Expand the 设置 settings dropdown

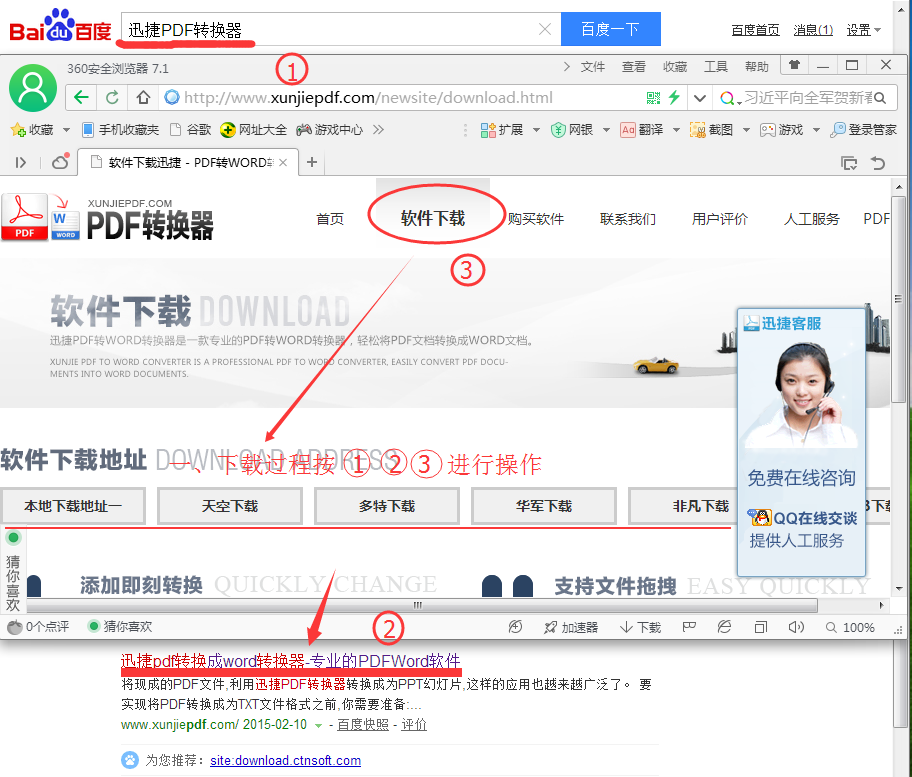[863, 30]
